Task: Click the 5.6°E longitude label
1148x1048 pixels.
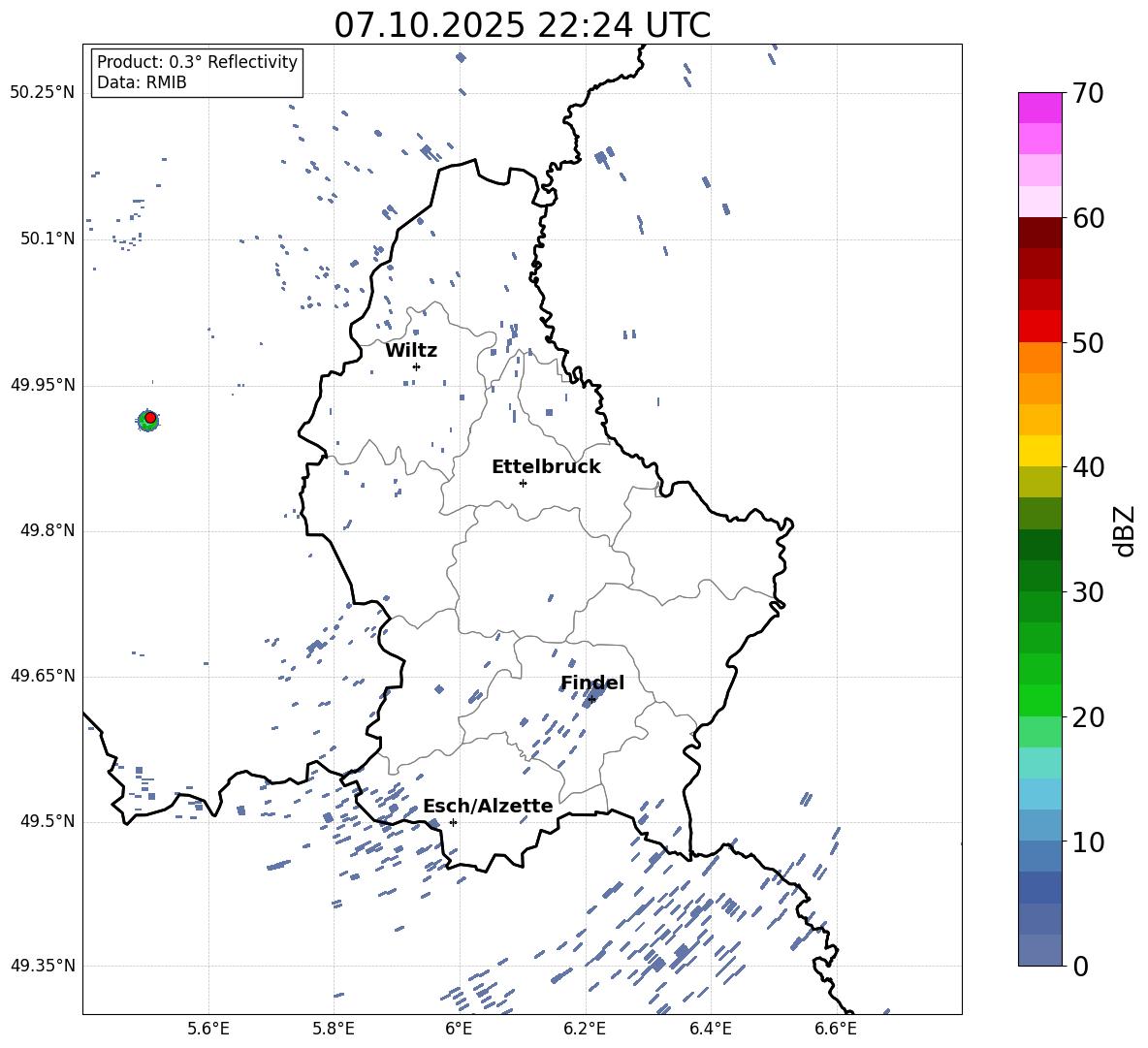Action: click(208, 1029)
